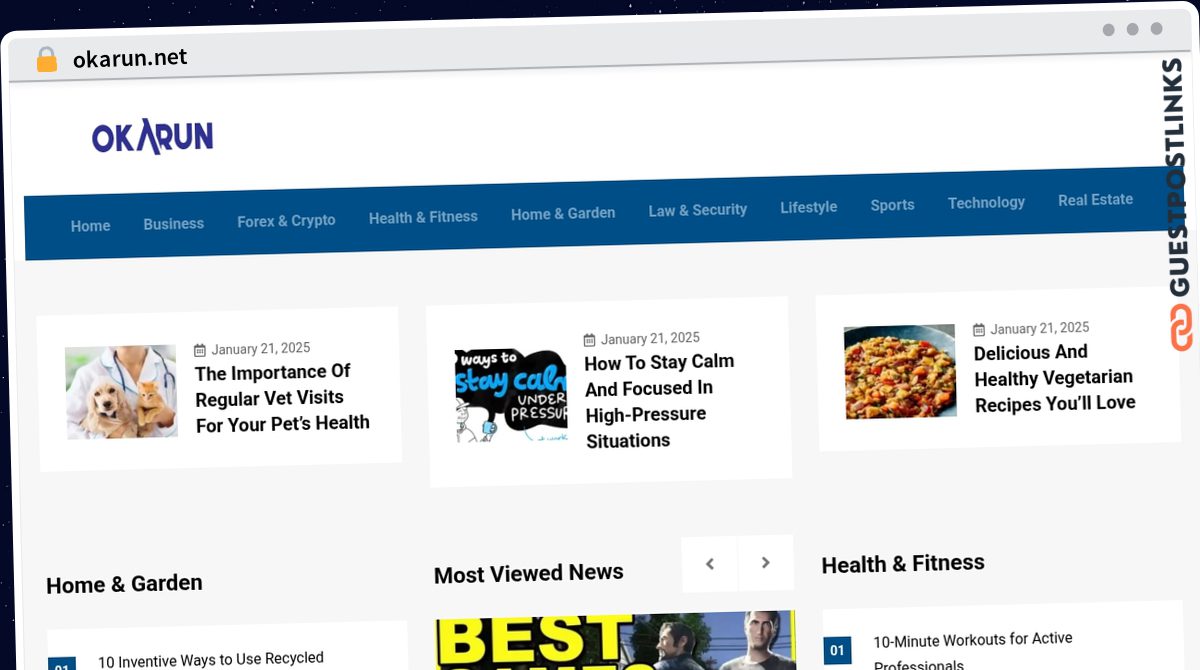1200x670 pixels.
Task: Read The Importance Of Regular Vet Visits article
Action: click(282, 398)
